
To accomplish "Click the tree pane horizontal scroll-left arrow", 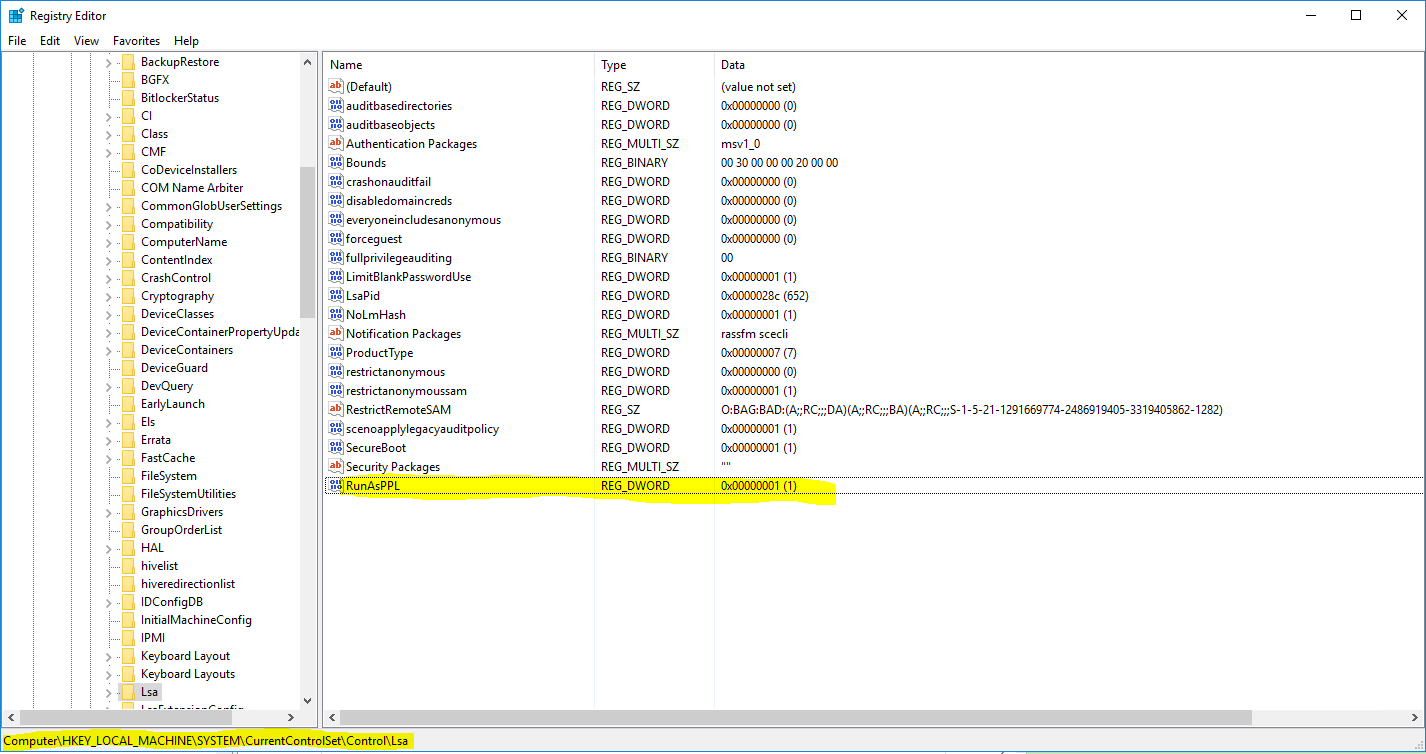I will pyautogui.click(x=11, y=717).
